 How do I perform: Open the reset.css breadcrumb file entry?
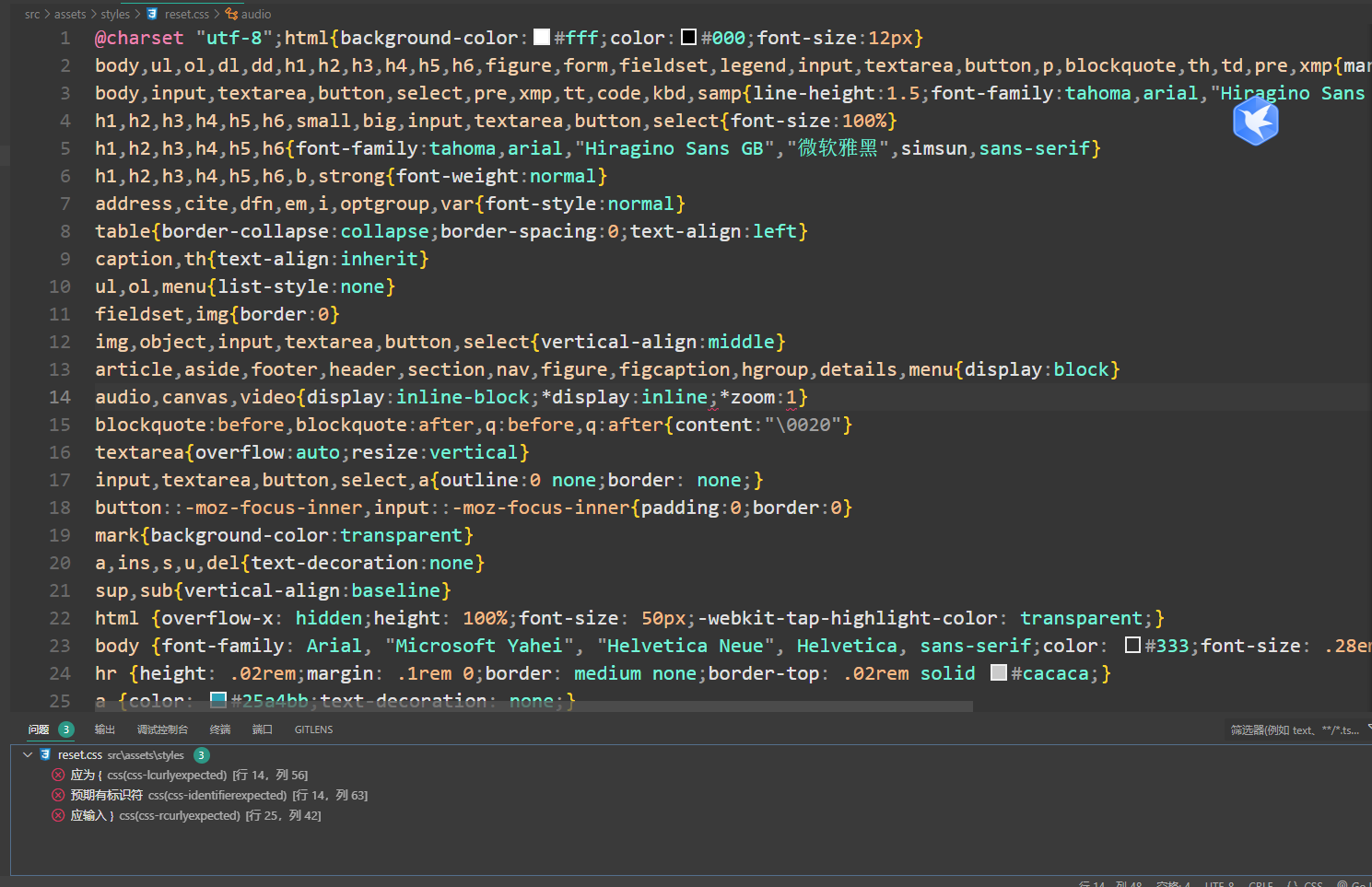(x=178, y=14)
